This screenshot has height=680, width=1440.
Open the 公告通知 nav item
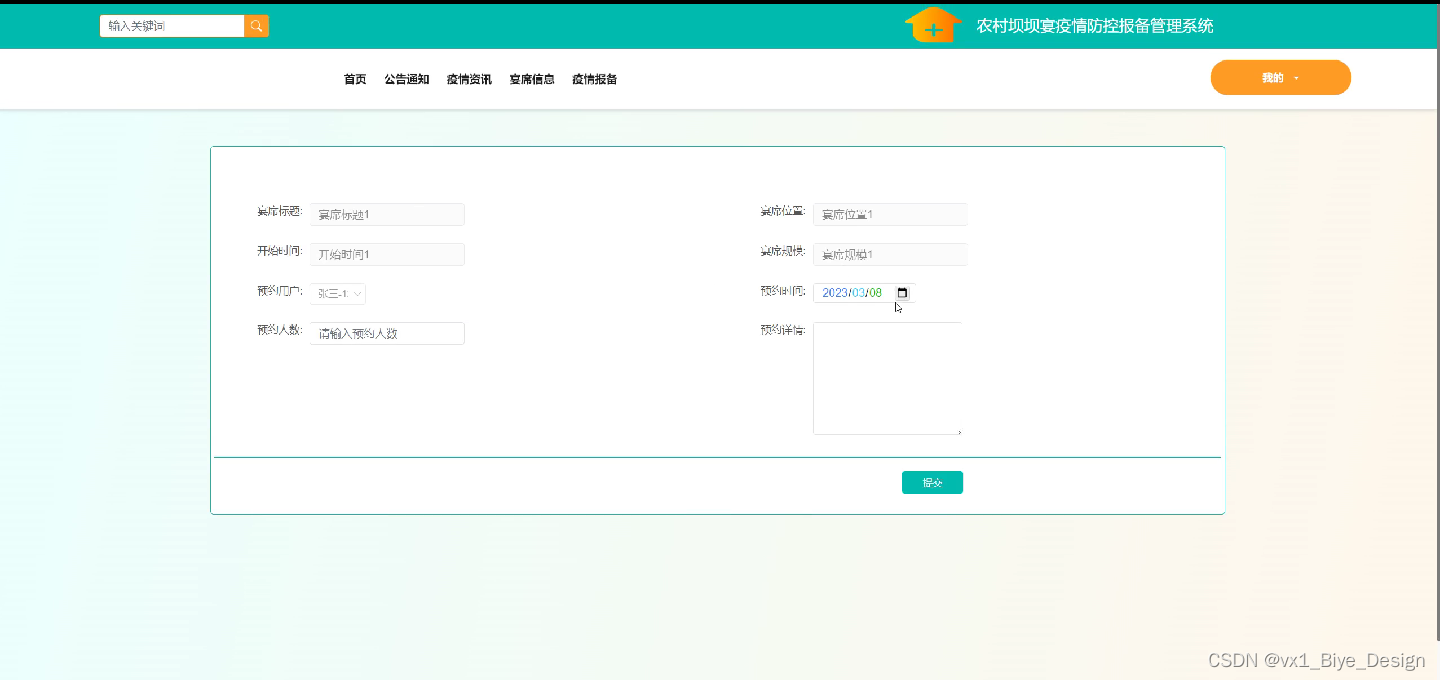tap(407, 79)
